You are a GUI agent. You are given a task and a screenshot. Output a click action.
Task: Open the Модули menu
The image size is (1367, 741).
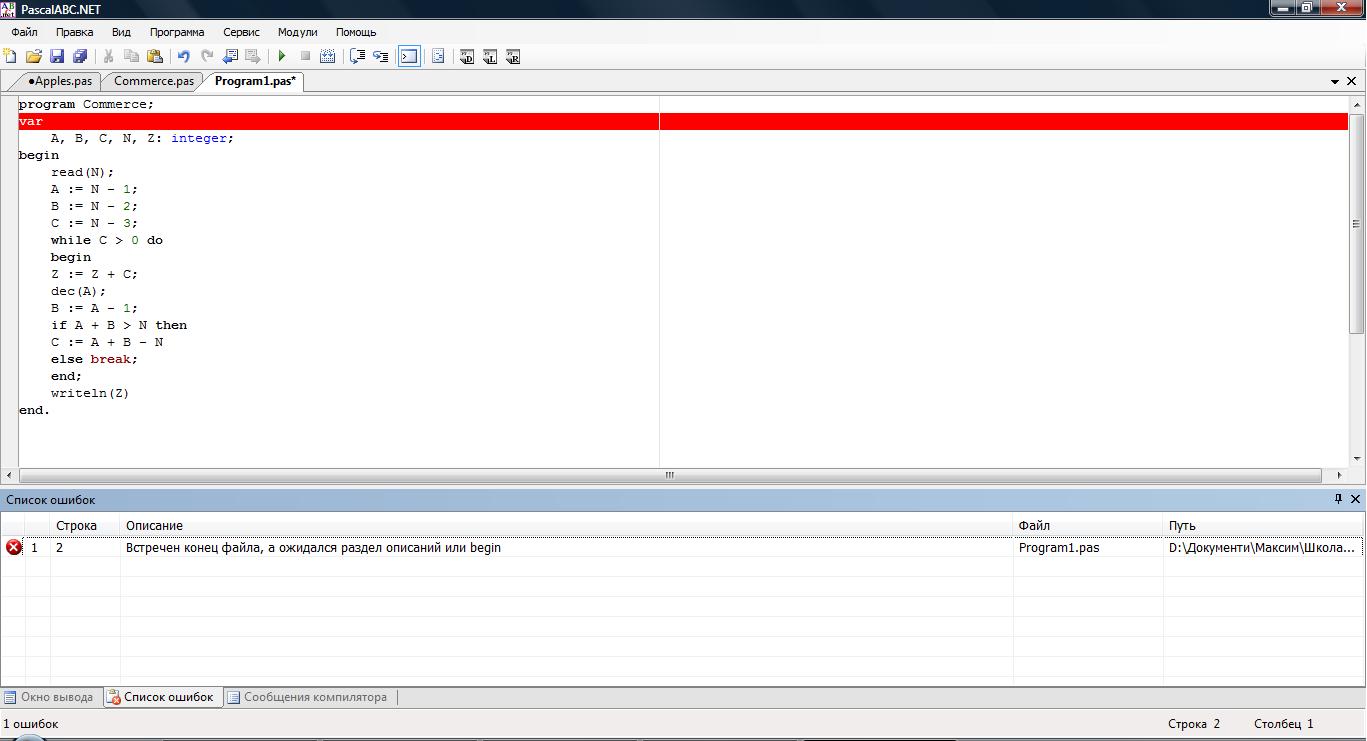click(297, 32)
